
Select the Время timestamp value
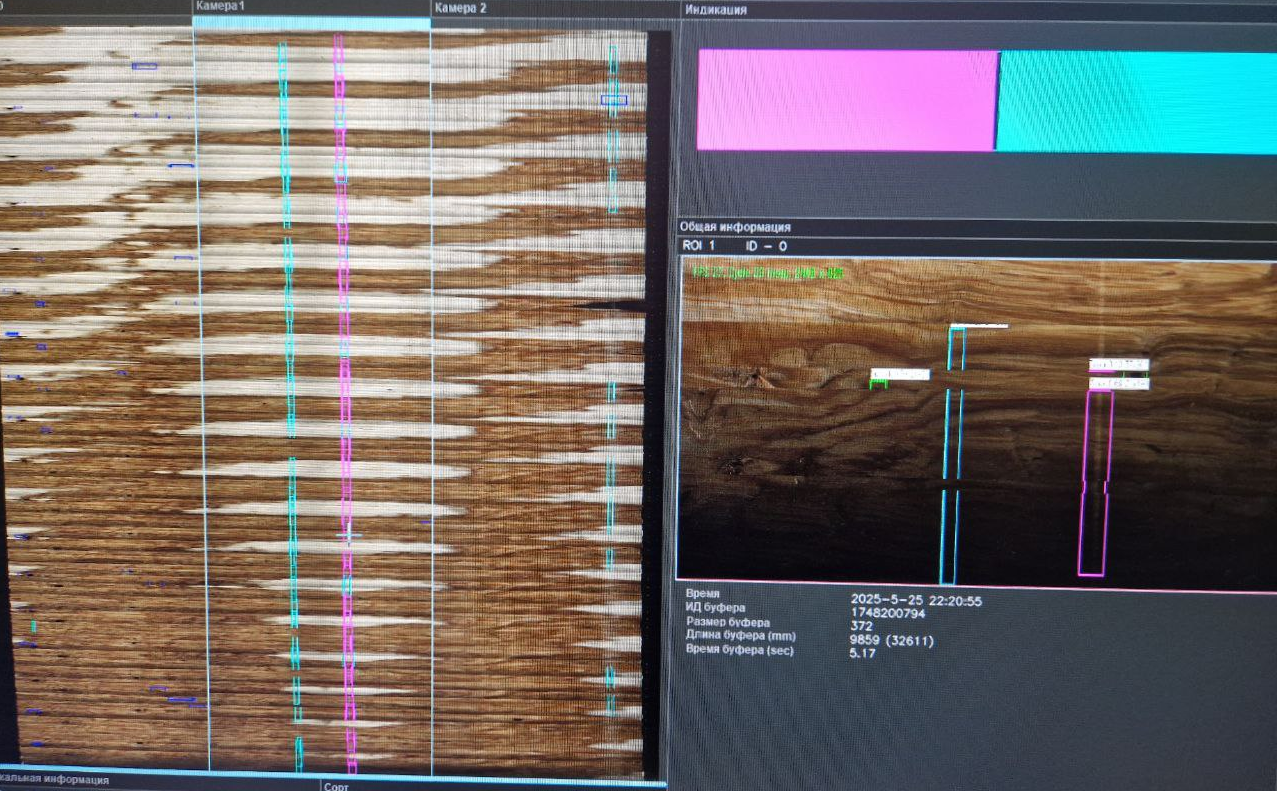[x=915, y=601]
